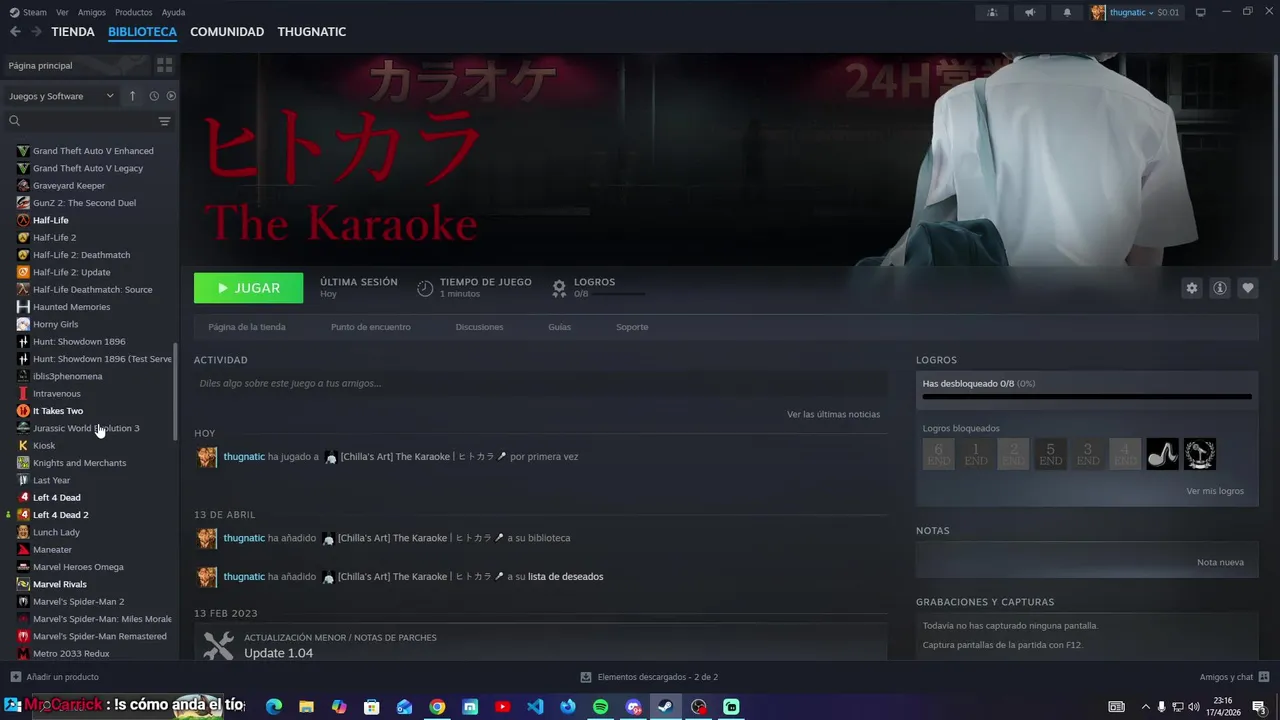Open the YouTube taskbar icon
The width and height of the screenshot is (1280, 720).
click(502, 706)
